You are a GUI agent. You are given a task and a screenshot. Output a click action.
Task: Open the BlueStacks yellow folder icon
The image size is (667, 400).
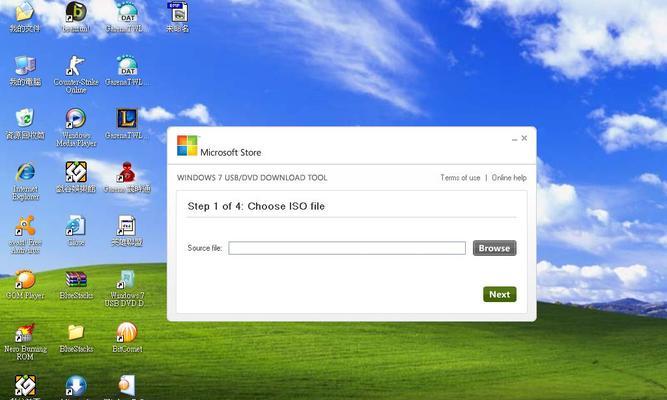pos(76,338)
